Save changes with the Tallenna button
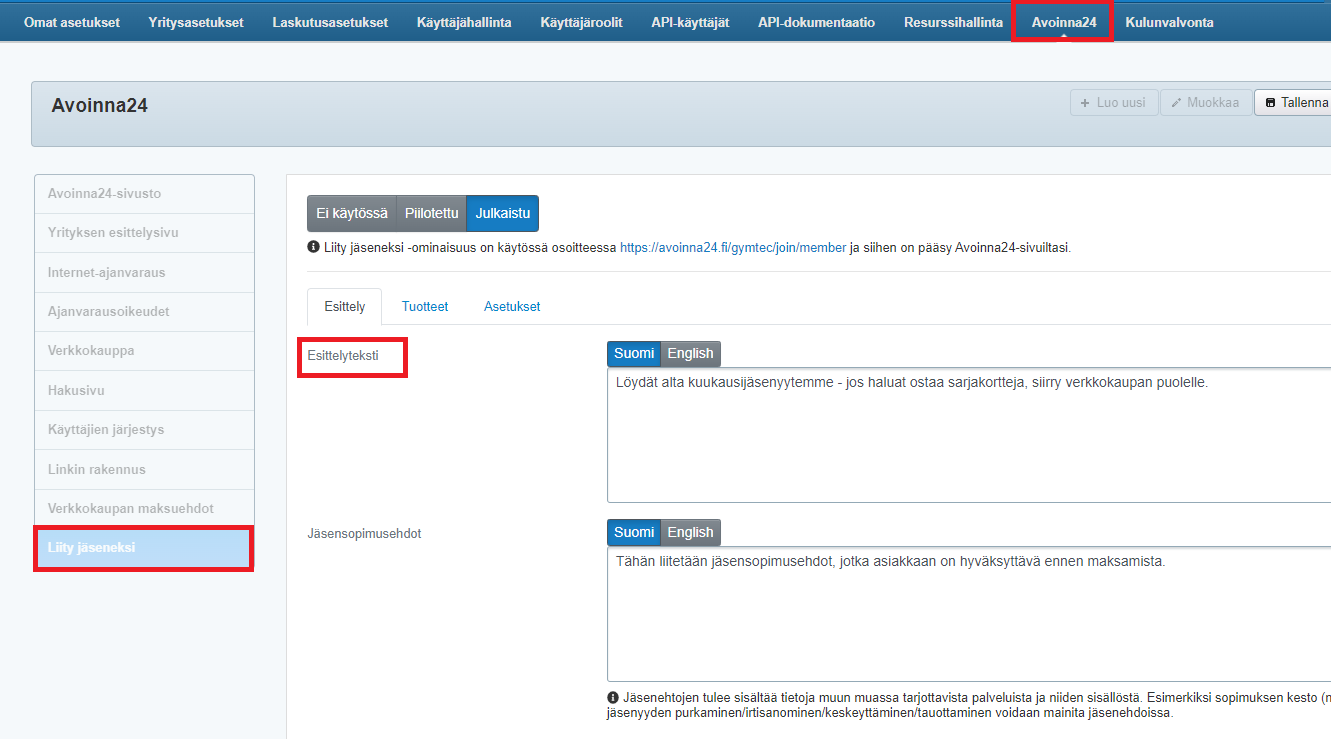 pos(1295,103)
